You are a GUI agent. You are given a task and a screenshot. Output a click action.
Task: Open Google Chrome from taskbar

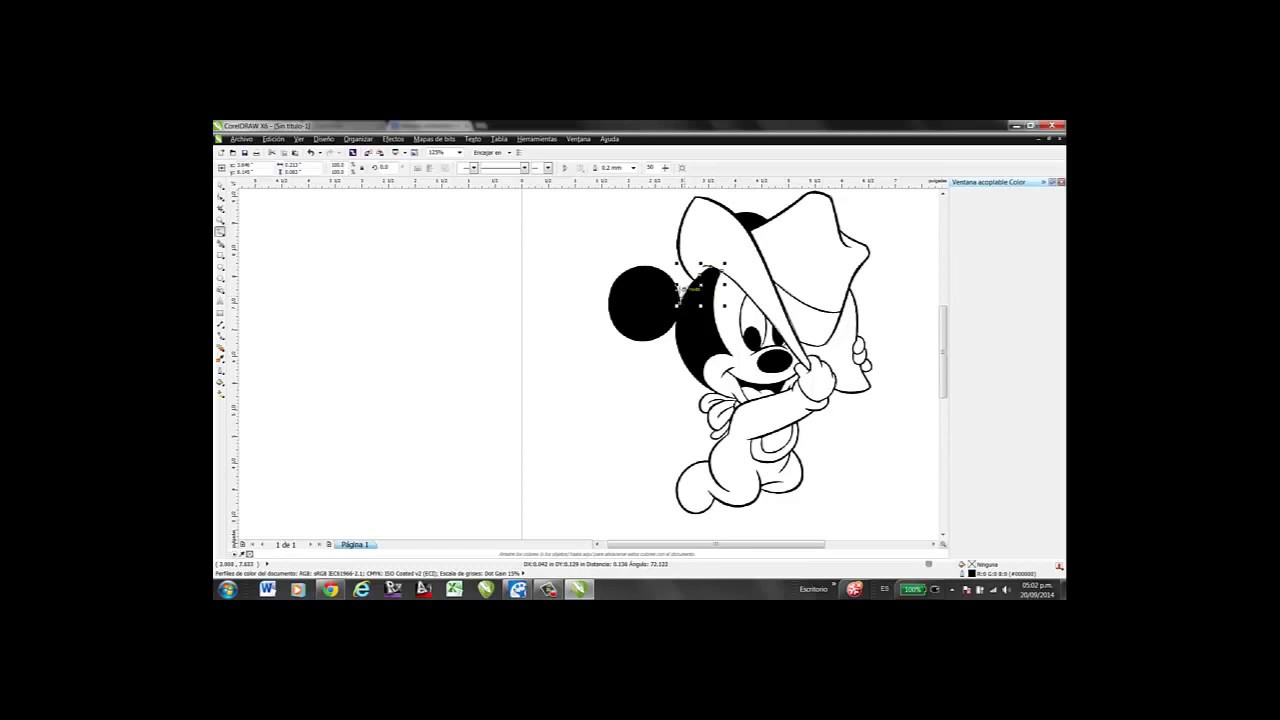click(329, 589)
